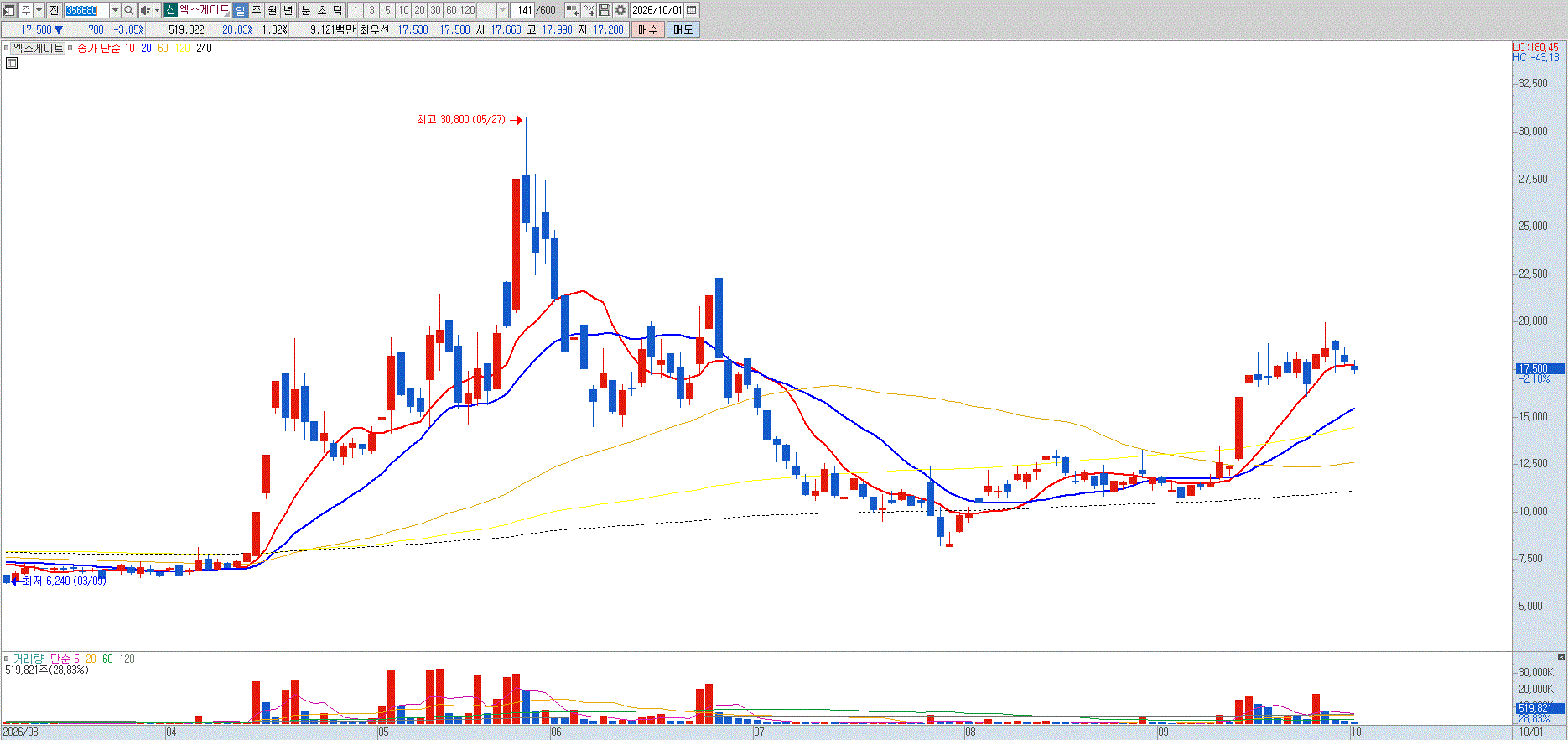Click the stock search magnifier icon
The height and width of the screenshot is (740, 1568).
(128, 10)
